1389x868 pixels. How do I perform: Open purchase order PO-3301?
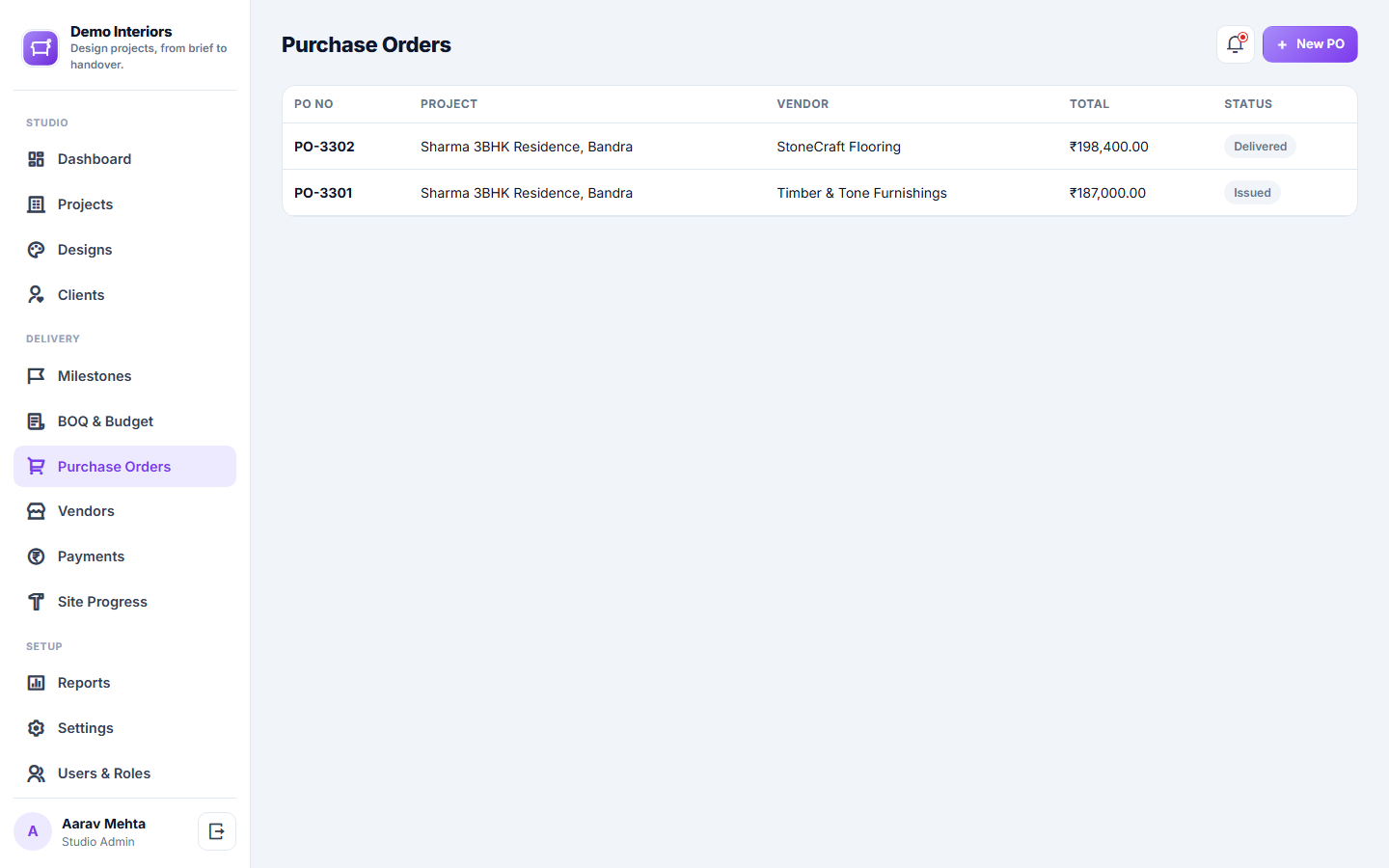click(323, 193)
